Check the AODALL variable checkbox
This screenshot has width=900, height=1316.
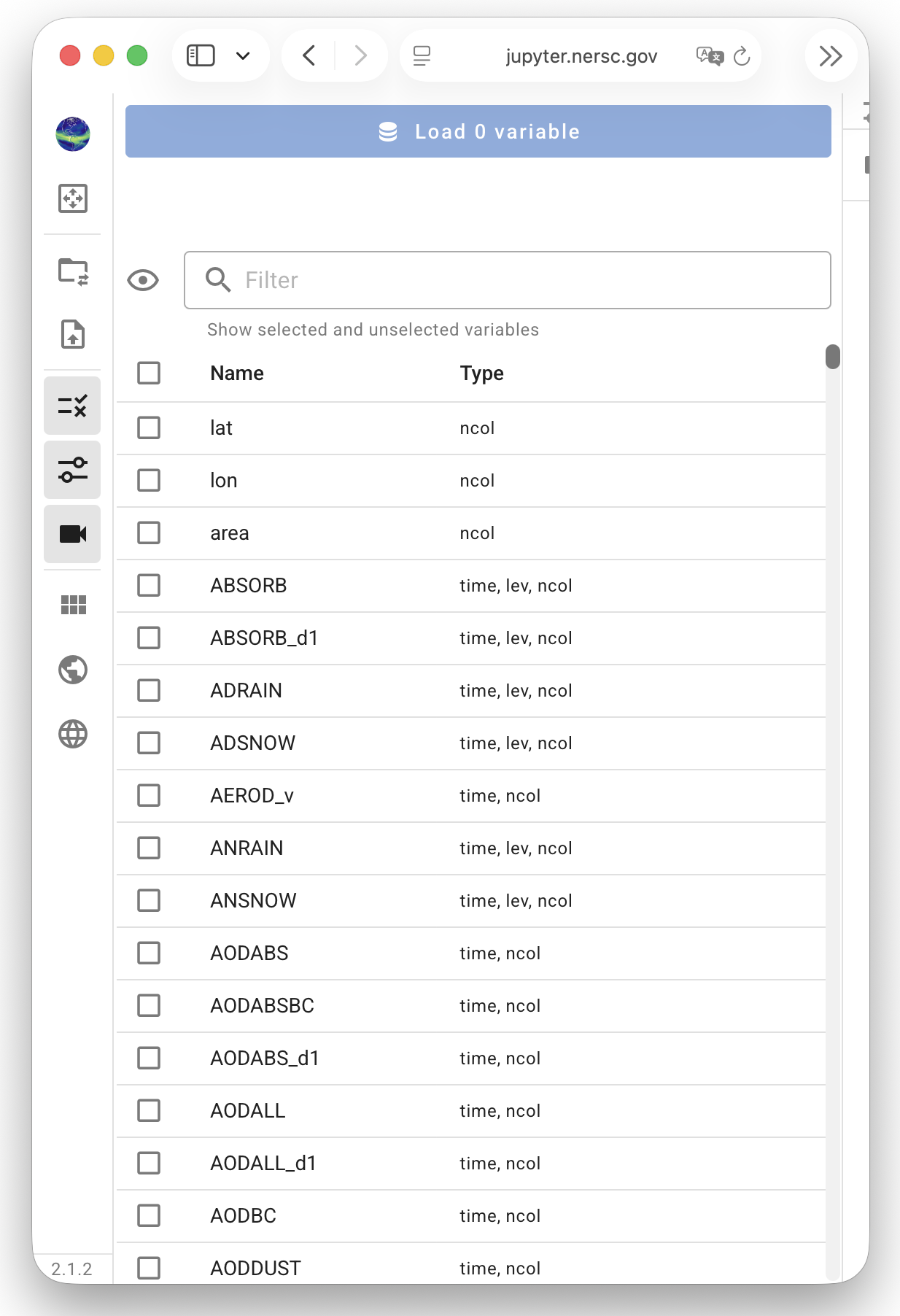point(149,1110)
